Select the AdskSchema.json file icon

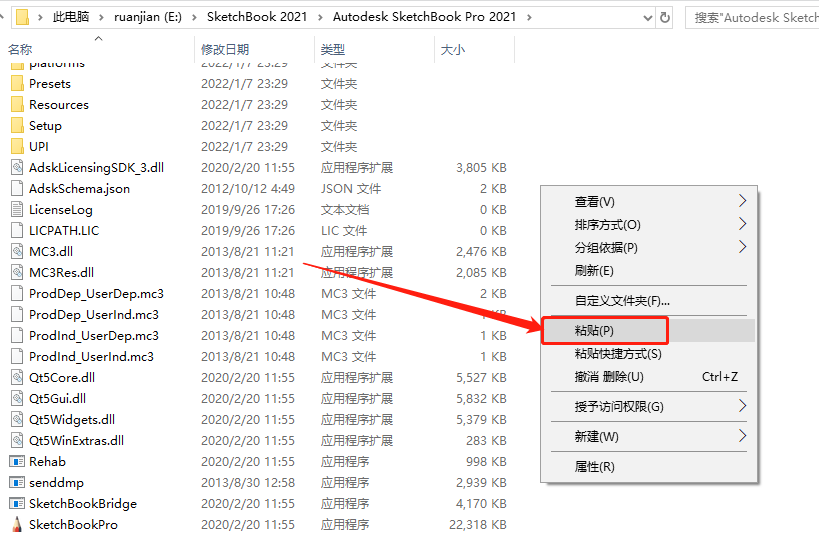click(17, 188)
